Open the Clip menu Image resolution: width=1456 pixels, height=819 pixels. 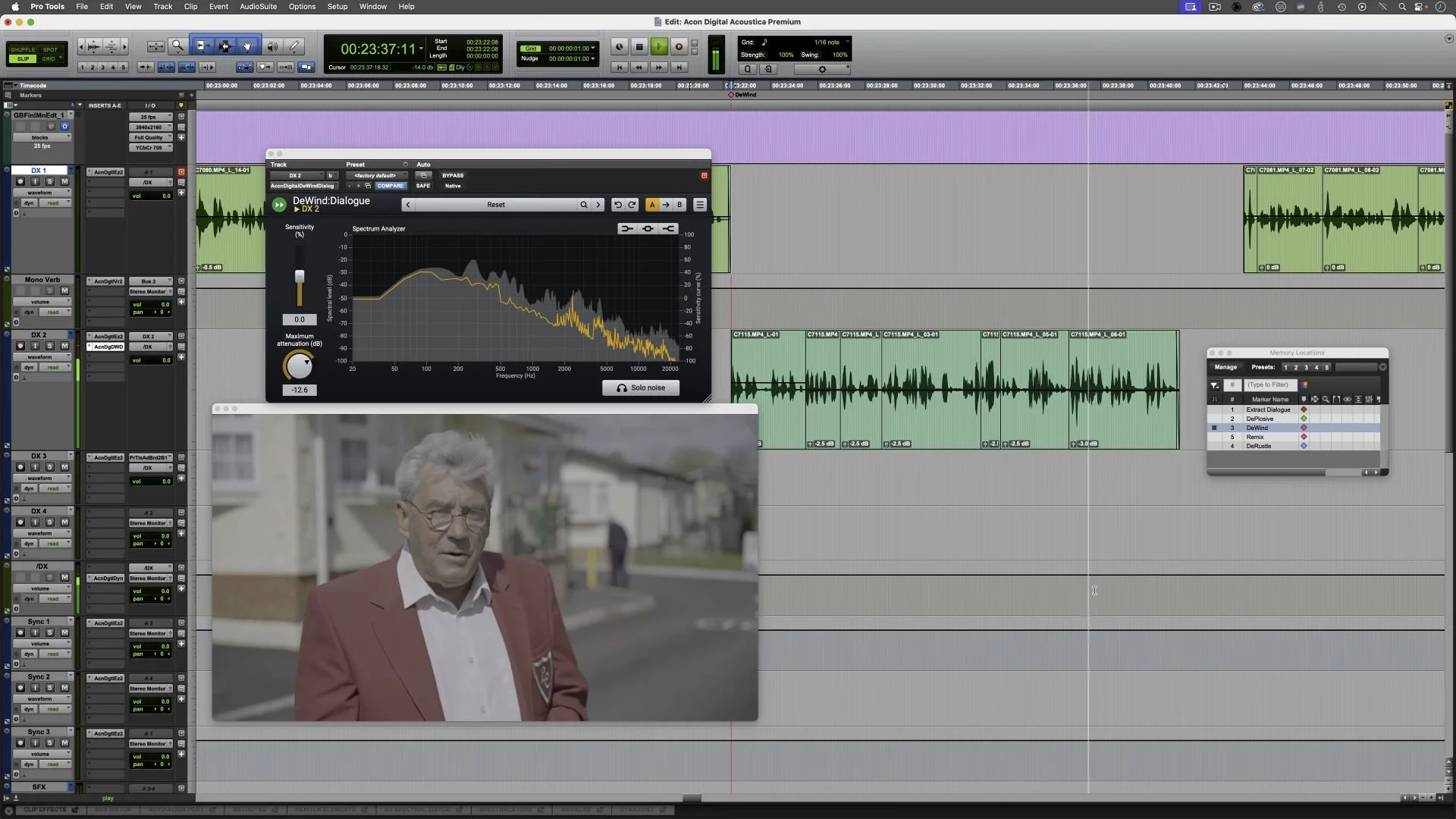pos(190,6)
